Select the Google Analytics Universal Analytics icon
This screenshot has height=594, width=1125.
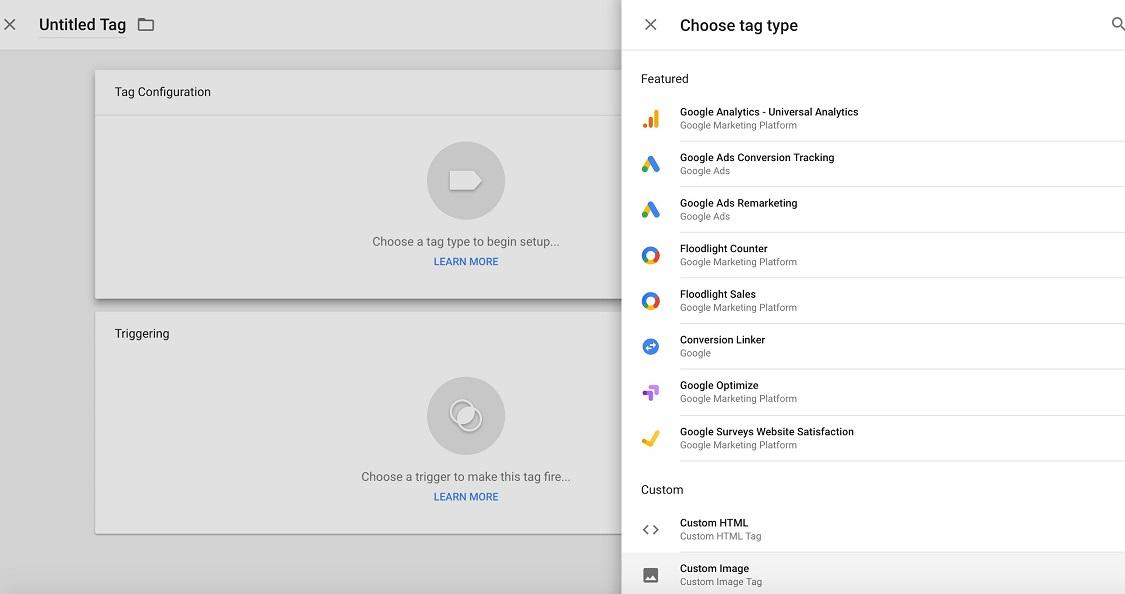click(651, 117)
